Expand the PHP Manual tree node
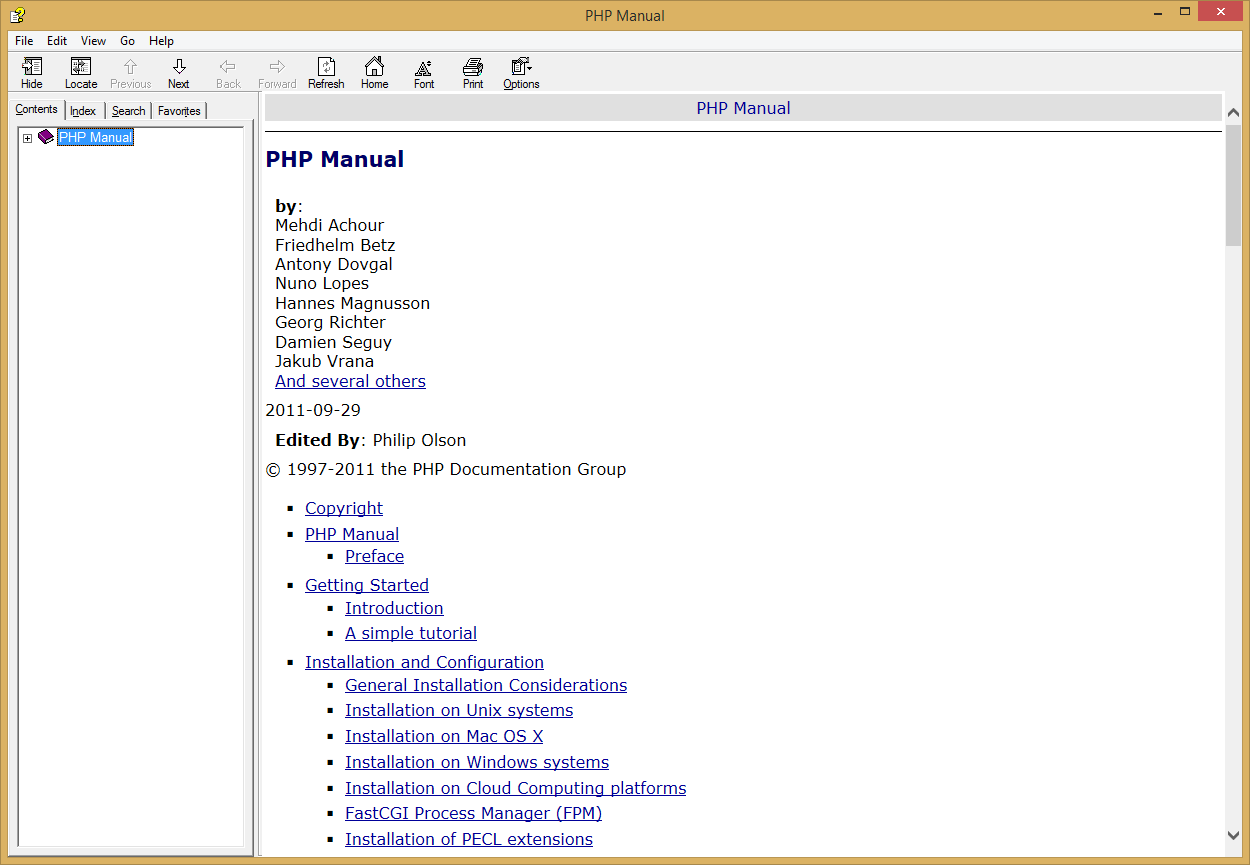This screenshot has height=865, width=1250. click(x=27, y=138)
